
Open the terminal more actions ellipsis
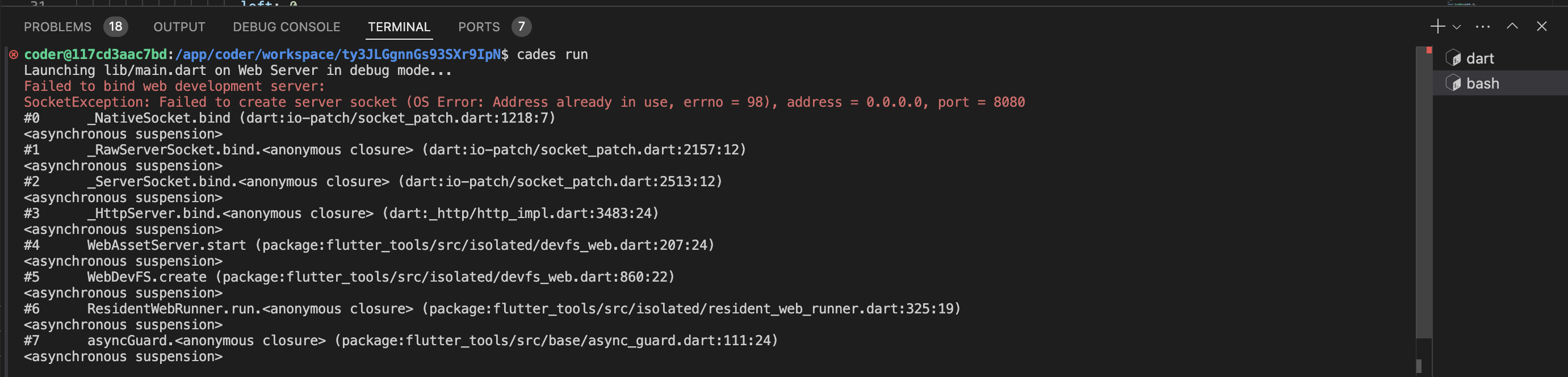1483,27
